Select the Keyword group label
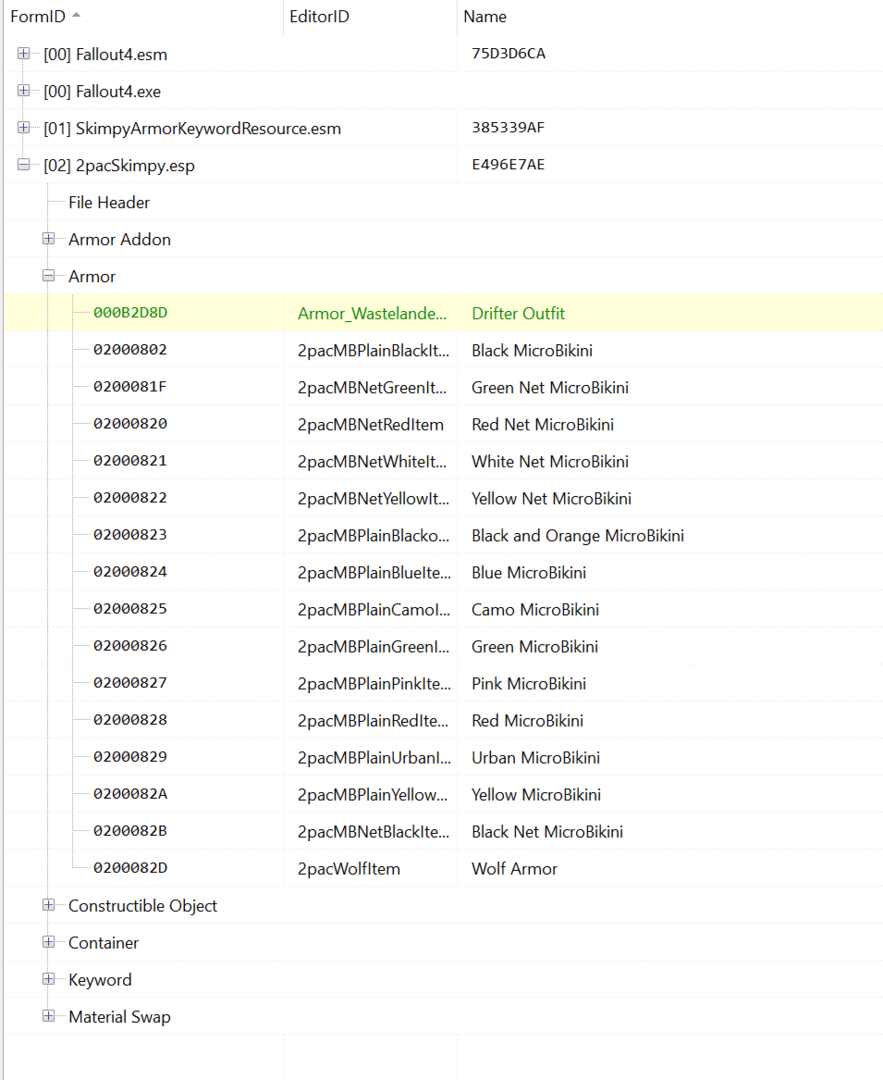 point(100,980)
